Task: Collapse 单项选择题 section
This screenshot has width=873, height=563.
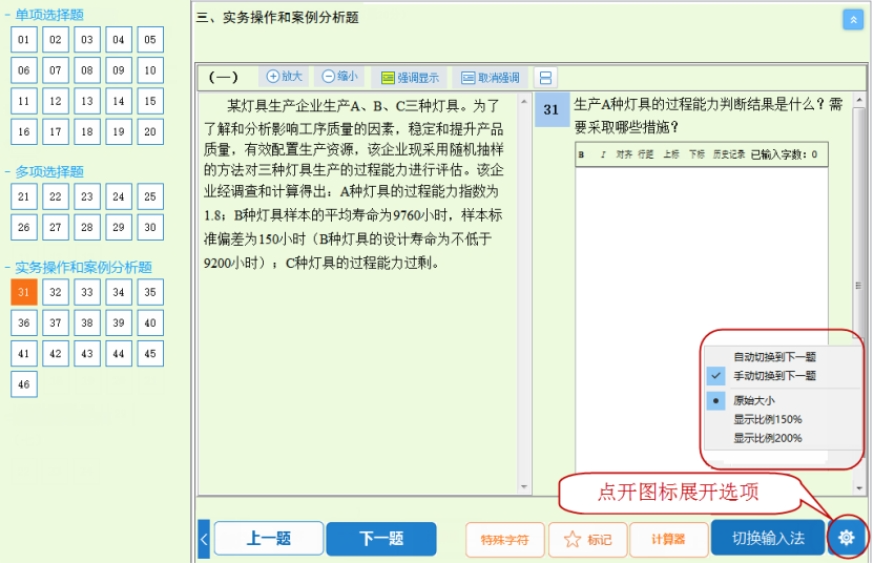Action: coord(7,15)
